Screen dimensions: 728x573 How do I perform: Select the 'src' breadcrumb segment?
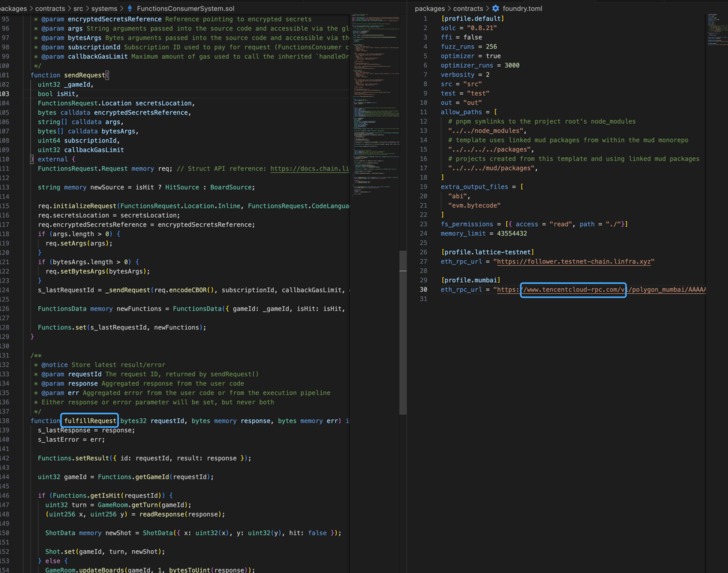point(78,8)
